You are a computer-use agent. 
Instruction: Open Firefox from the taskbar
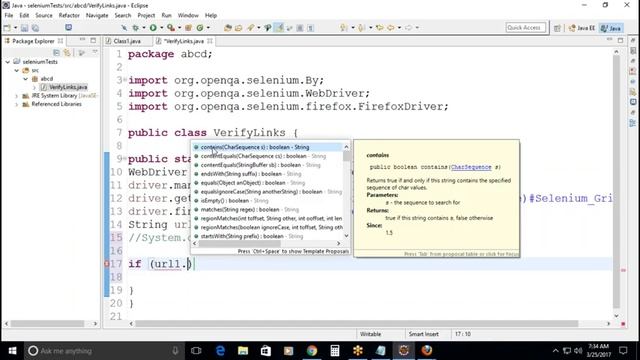[427, 350]
